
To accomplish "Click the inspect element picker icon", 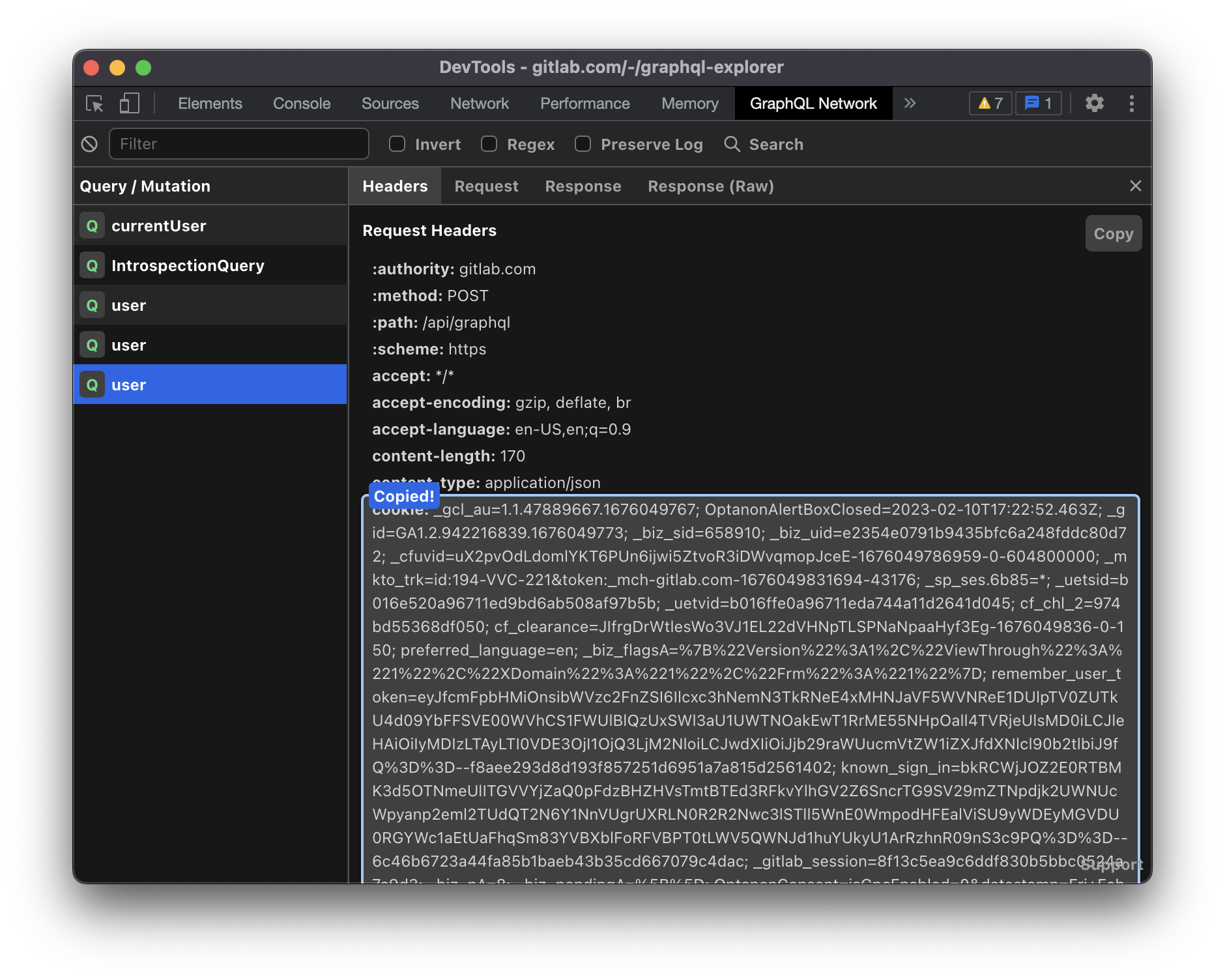I will click(x=94, y=104).
